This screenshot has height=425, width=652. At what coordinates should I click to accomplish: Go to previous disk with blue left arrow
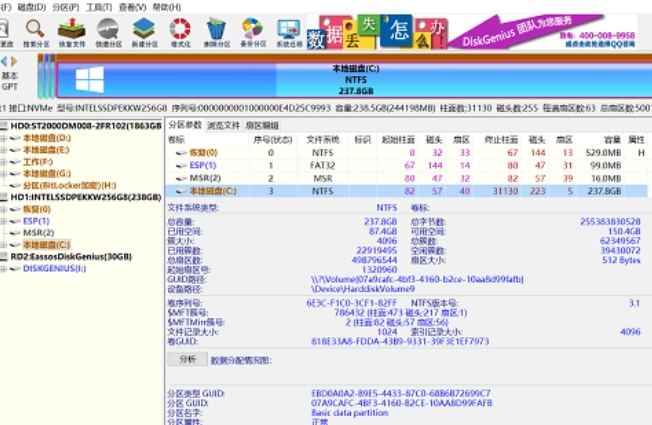coord(4,62)
